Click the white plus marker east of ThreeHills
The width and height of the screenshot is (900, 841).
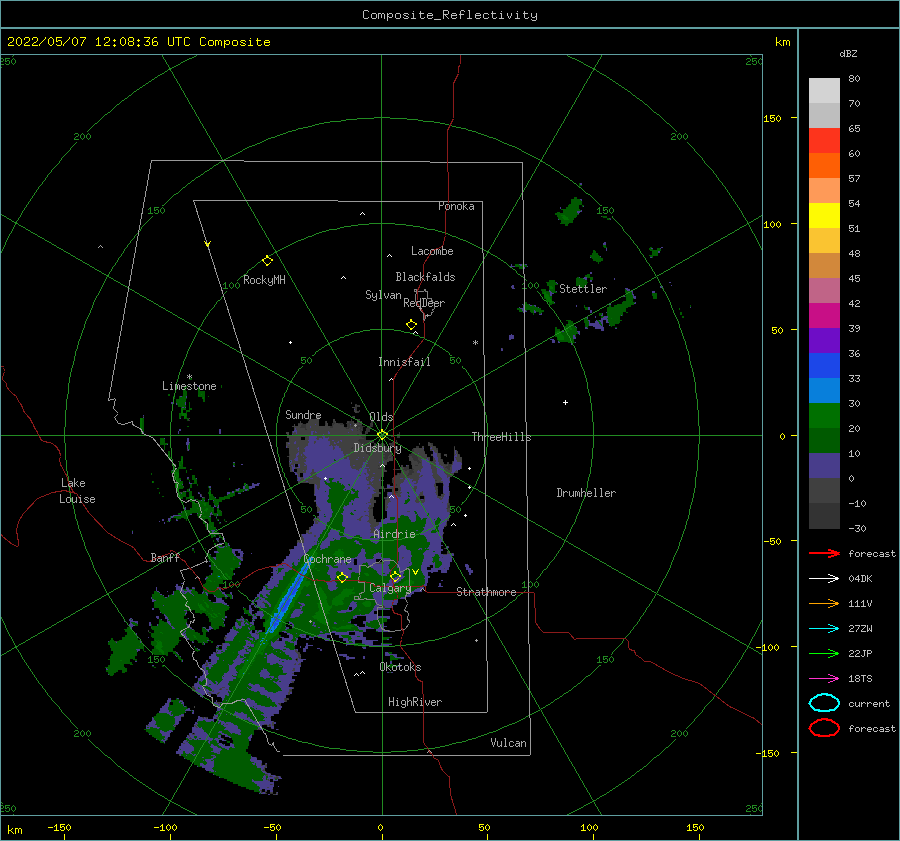click(565, 402)
